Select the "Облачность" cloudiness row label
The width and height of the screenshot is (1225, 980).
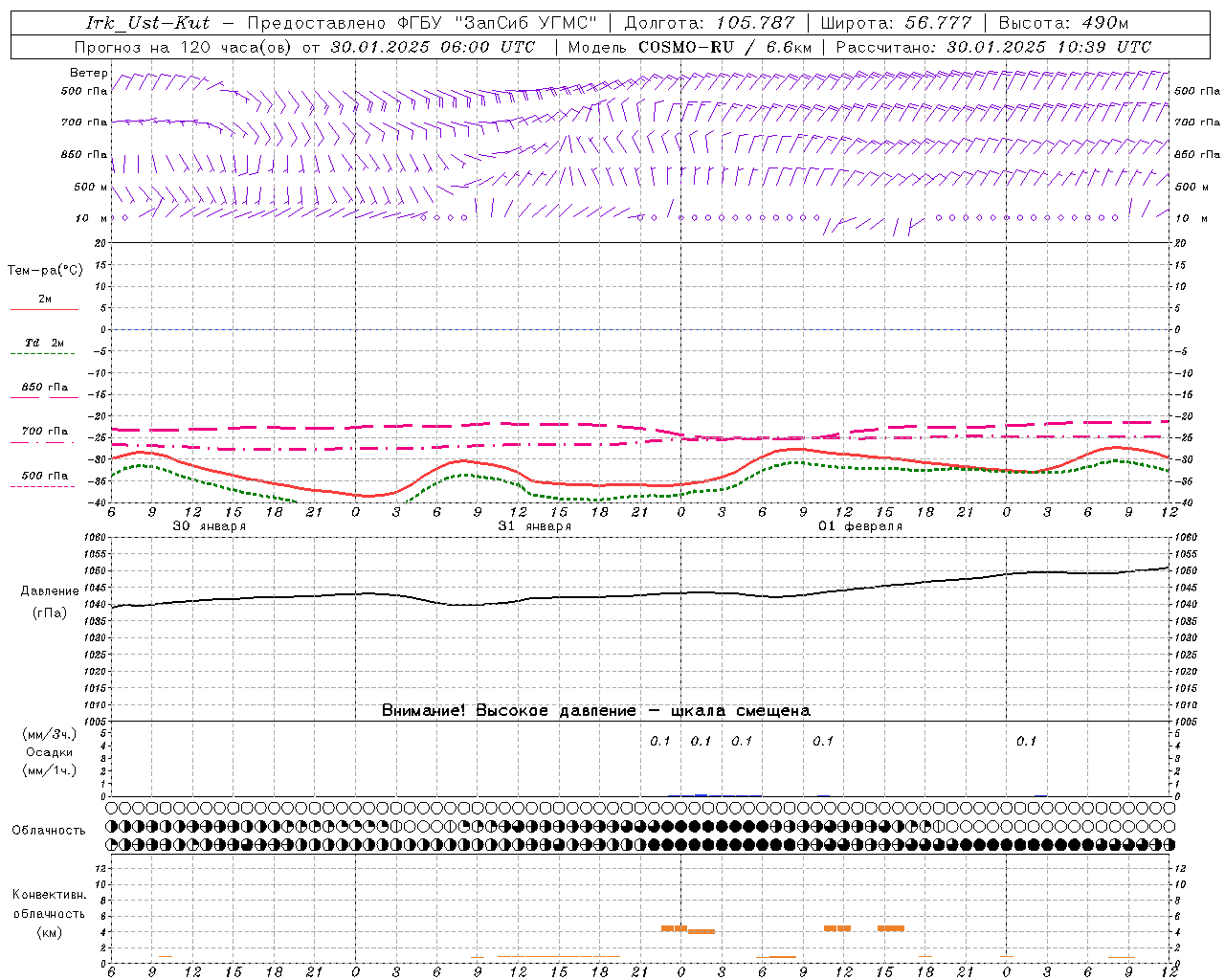pos(49,831)
